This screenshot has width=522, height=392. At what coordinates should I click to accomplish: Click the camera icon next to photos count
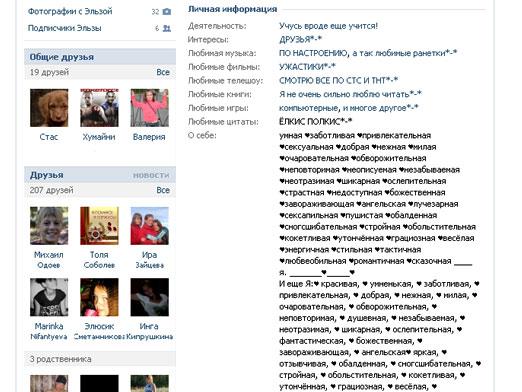click(167, 12)
